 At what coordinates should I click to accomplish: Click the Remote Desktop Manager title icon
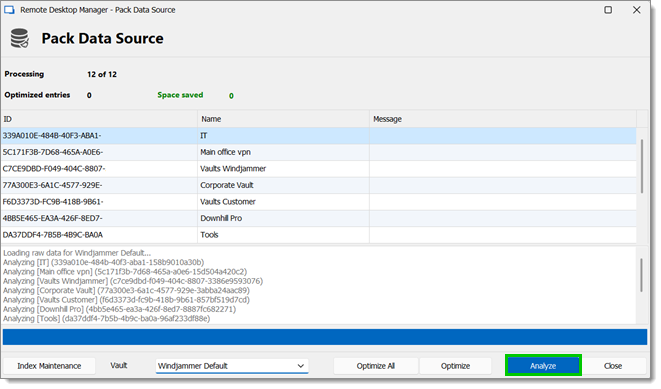(x=9, y=10)
